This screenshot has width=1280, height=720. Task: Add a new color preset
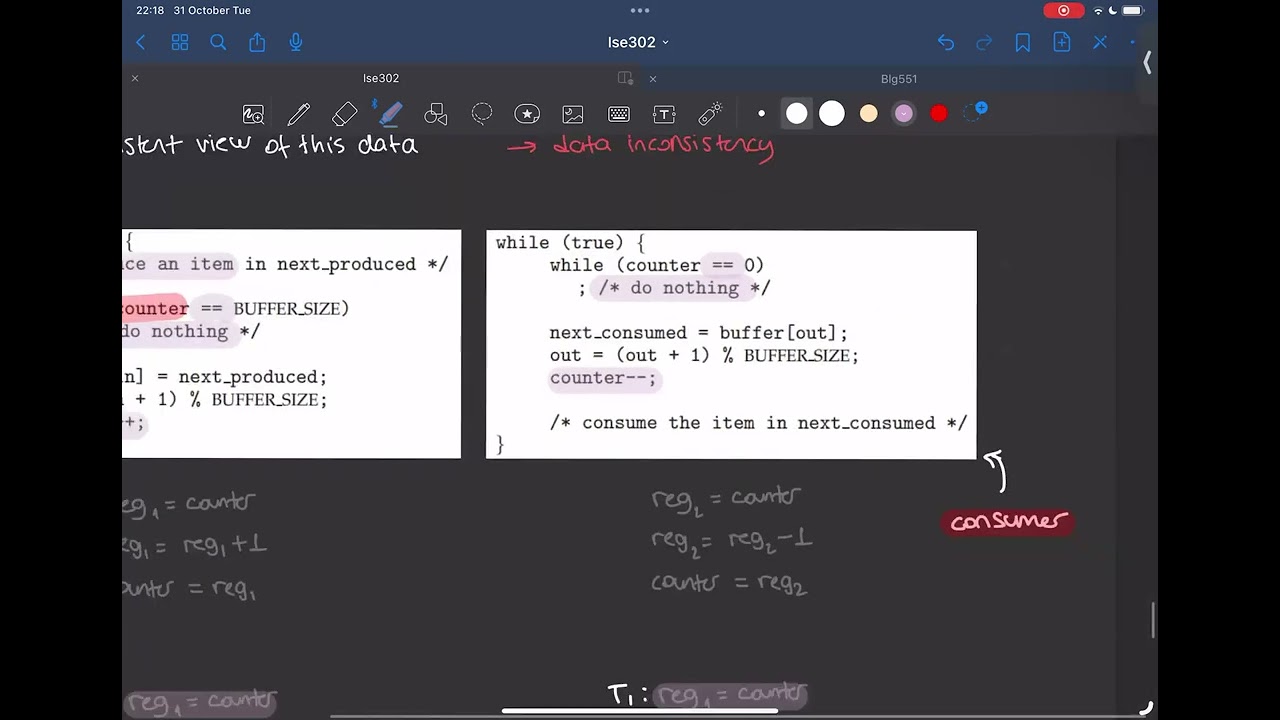(x=975, y=112)
